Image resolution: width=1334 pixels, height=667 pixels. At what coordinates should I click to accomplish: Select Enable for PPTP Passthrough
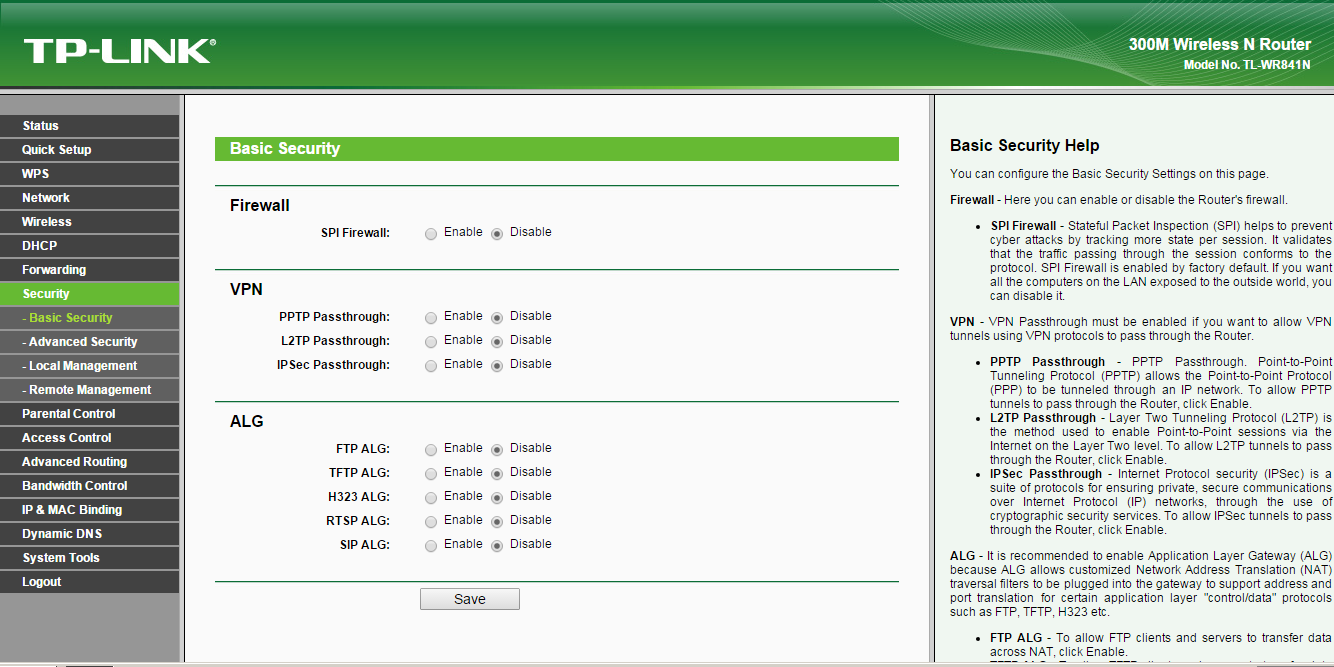(x=431, y=318)
